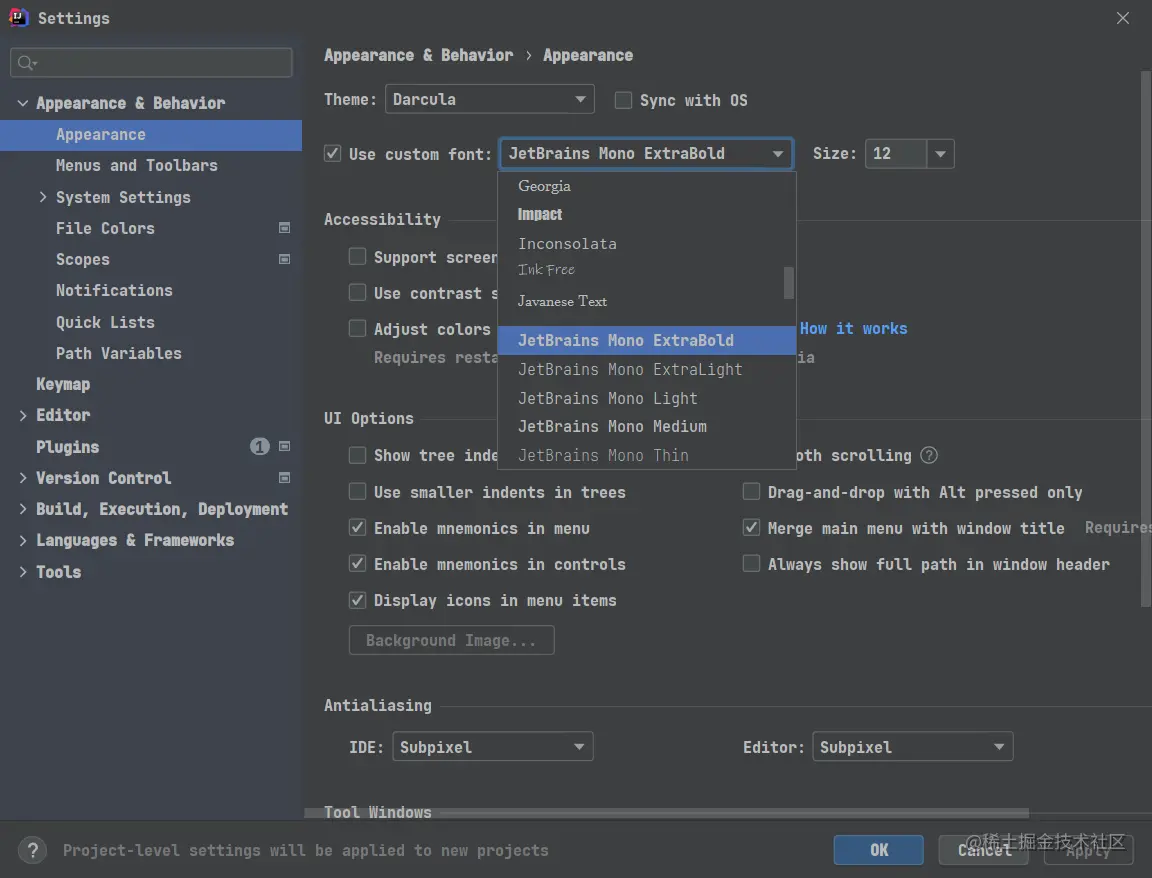This screenshot has width=1152, height=878.
Task: Click the font Size value field
Action: point(896,154)
